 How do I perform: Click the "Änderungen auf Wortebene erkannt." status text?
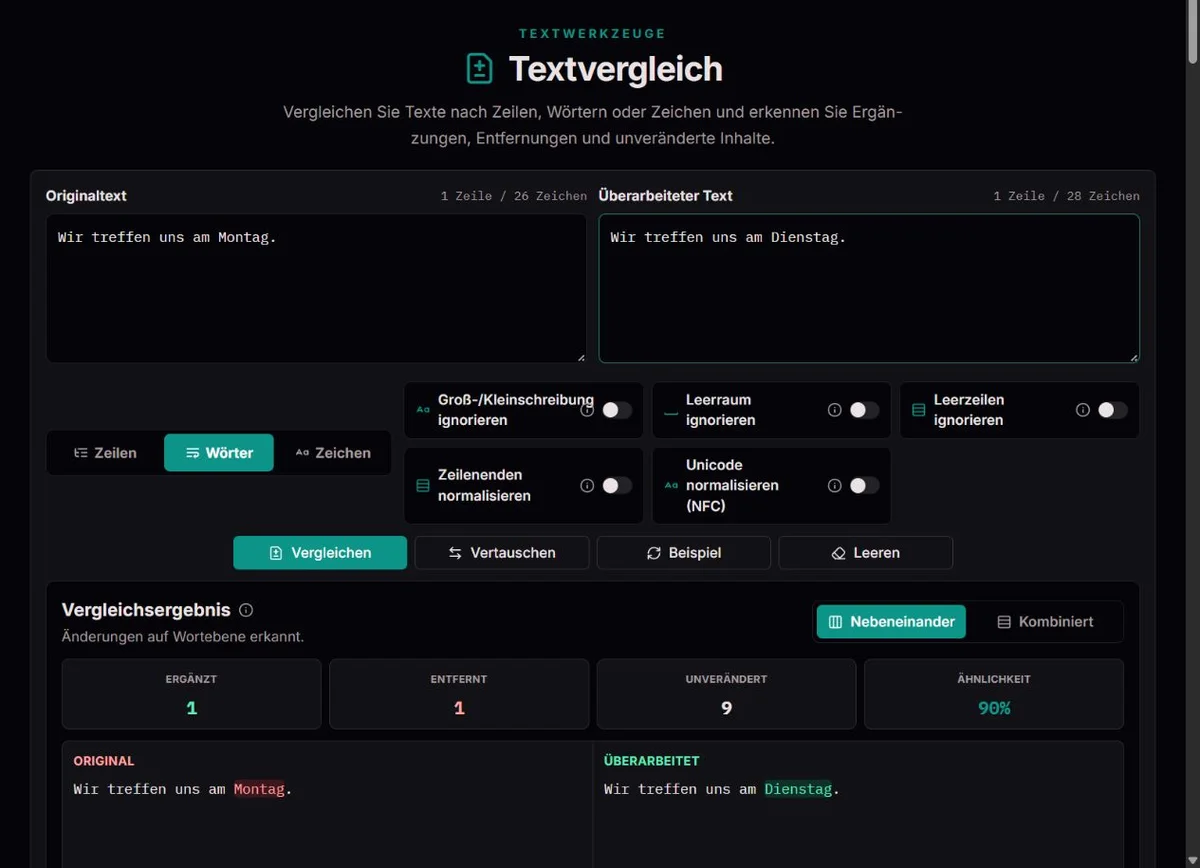click(183, 636)
